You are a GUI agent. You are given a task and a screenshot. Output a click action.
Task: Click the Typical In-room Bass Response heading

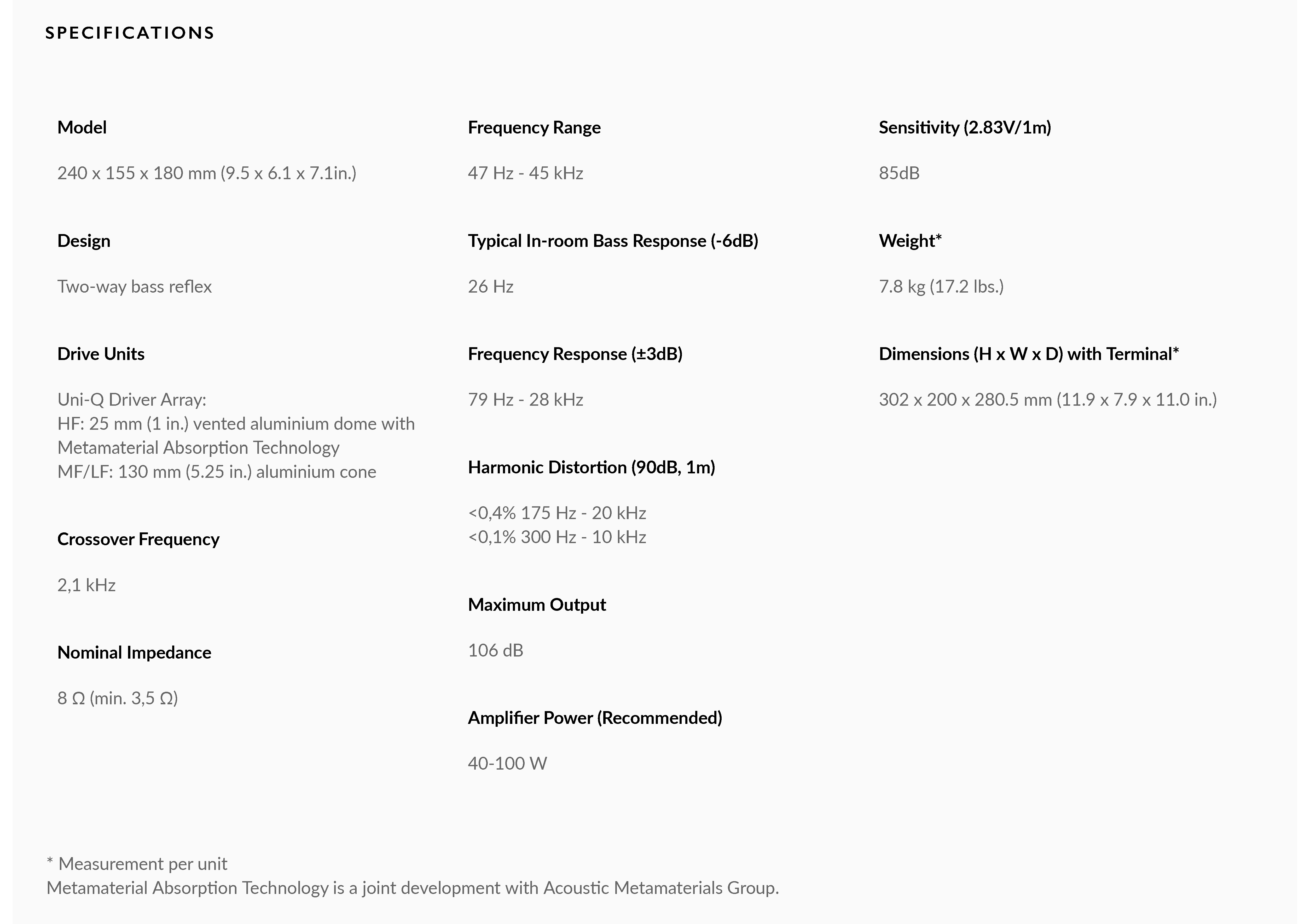point(613,241)
